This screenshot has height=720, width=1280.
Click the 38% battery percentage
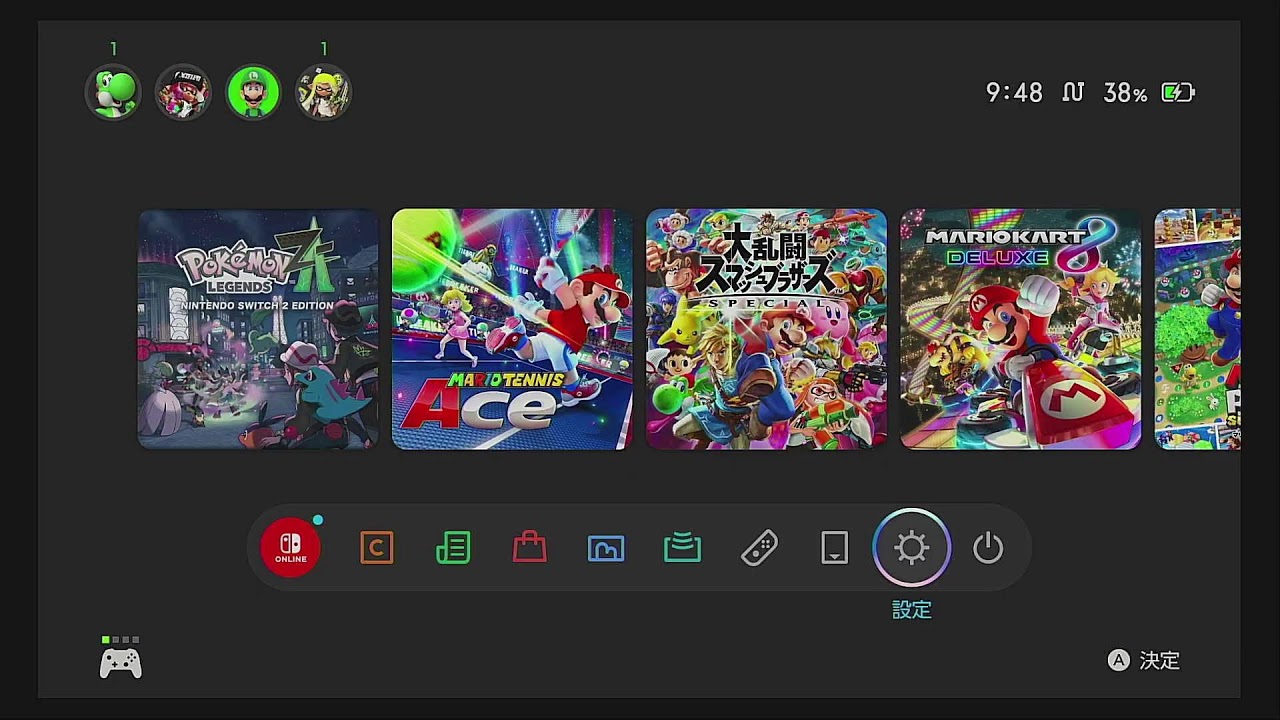pos(1125,93)
